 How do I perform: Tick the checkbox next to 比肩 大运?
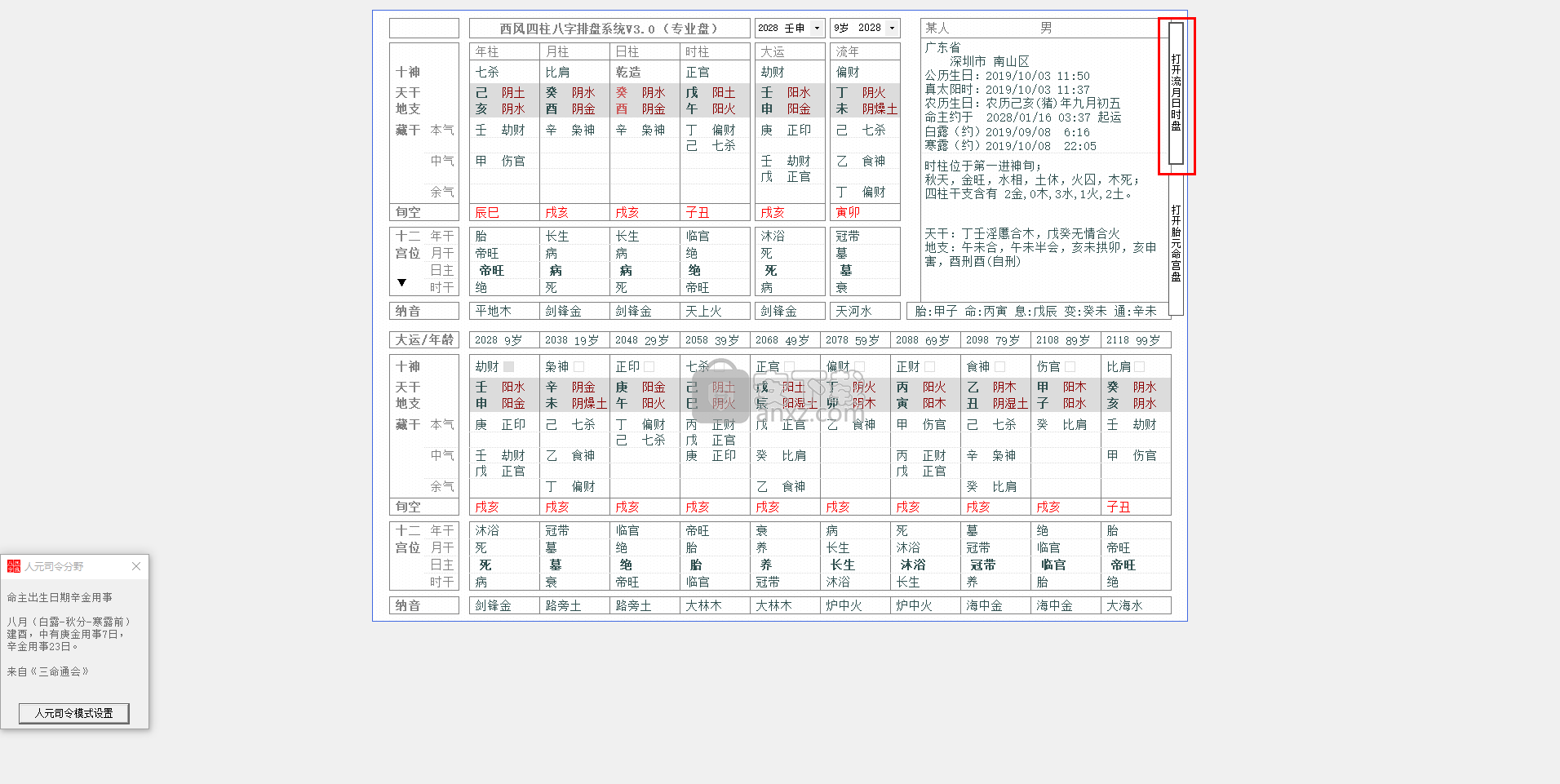click(x=1140, y=367)
